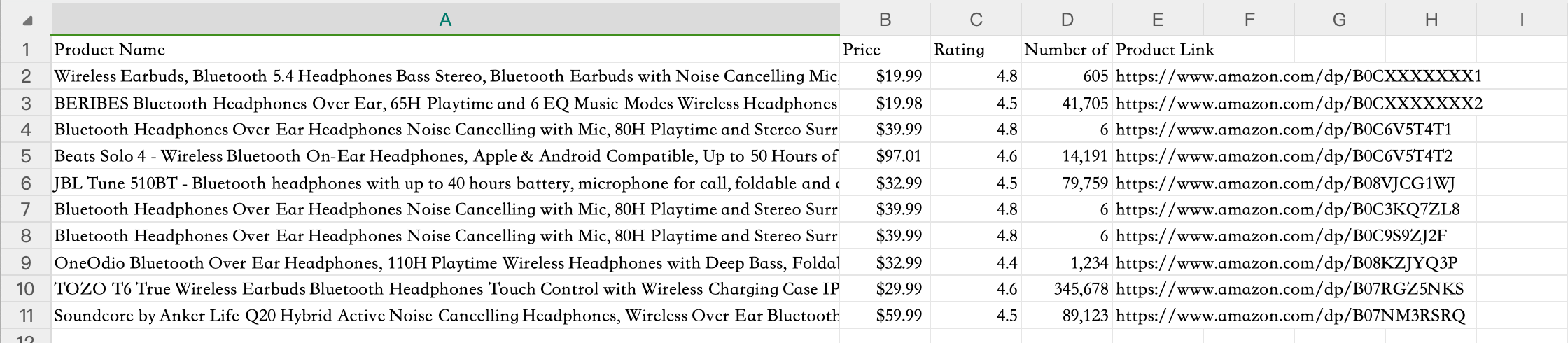Open the B08VJCG1WJ Amazon product link
Viewport: 1568px width, 343px height.
(x=1285, y=183)
